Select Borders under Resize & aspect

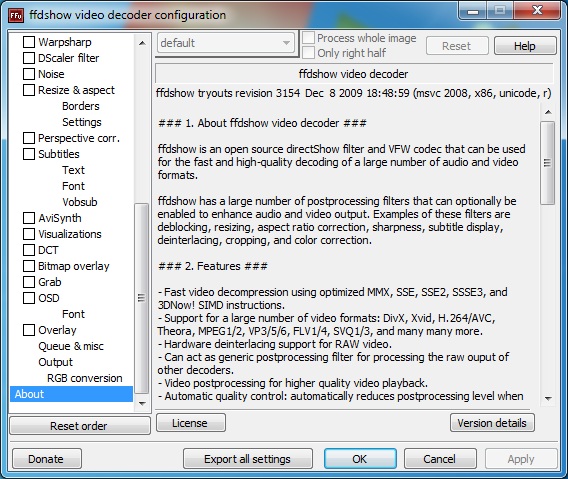(x=81, y=106)
